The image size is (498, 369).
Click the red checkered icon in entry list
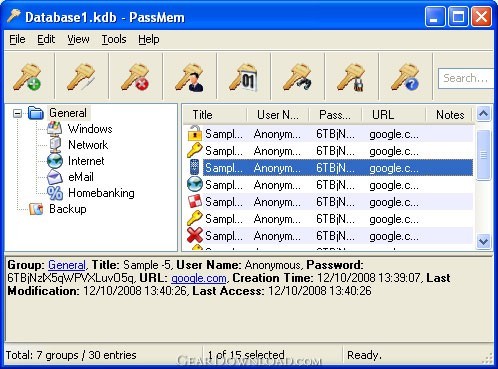pyautogui.click(x=194, y=201)
